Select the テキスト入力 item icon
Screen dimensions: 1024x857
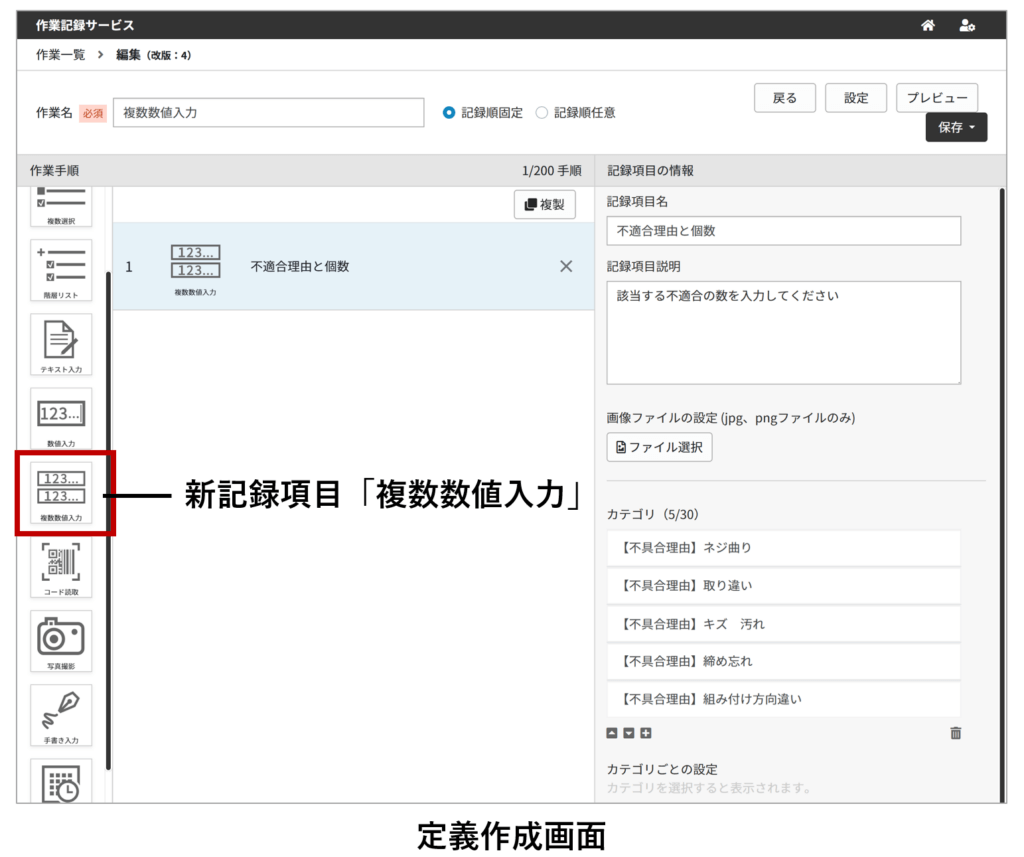coord(61,344)
